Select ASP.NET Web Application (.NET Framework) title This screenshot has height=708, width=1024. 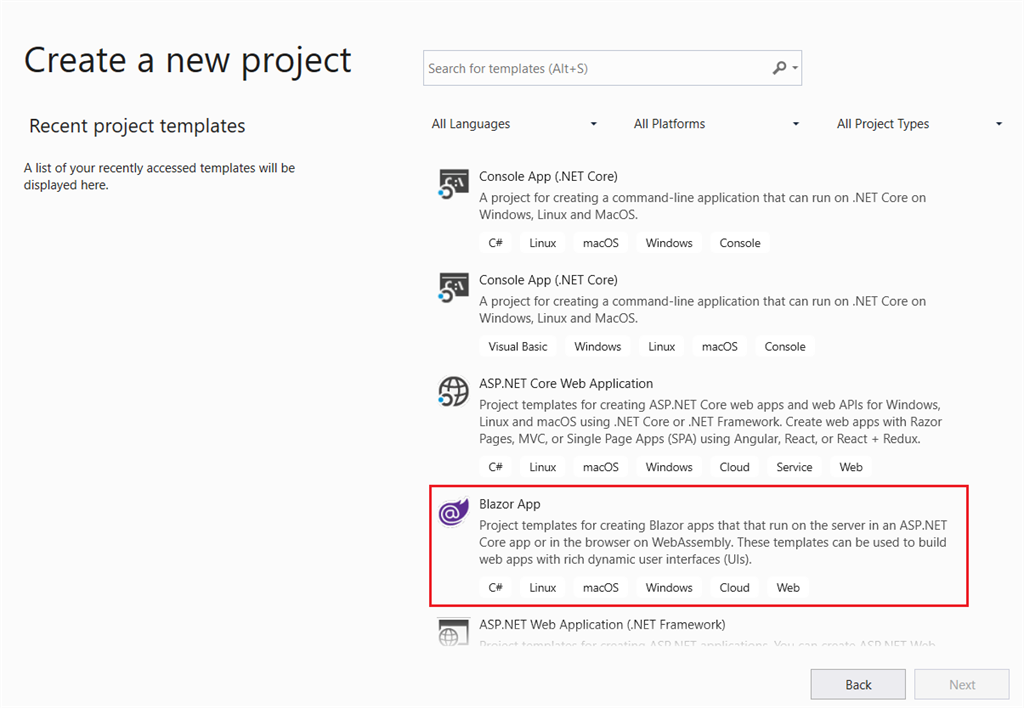[602, 624]
